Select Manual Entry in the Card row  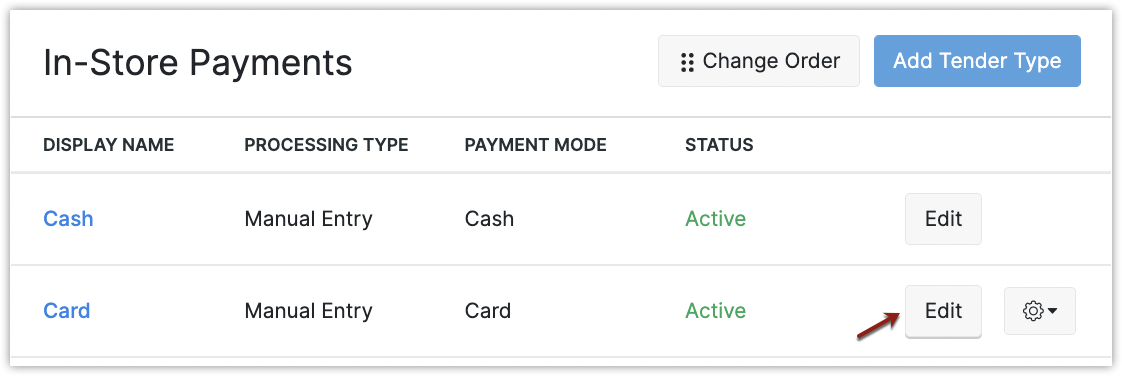coord(308,311)
